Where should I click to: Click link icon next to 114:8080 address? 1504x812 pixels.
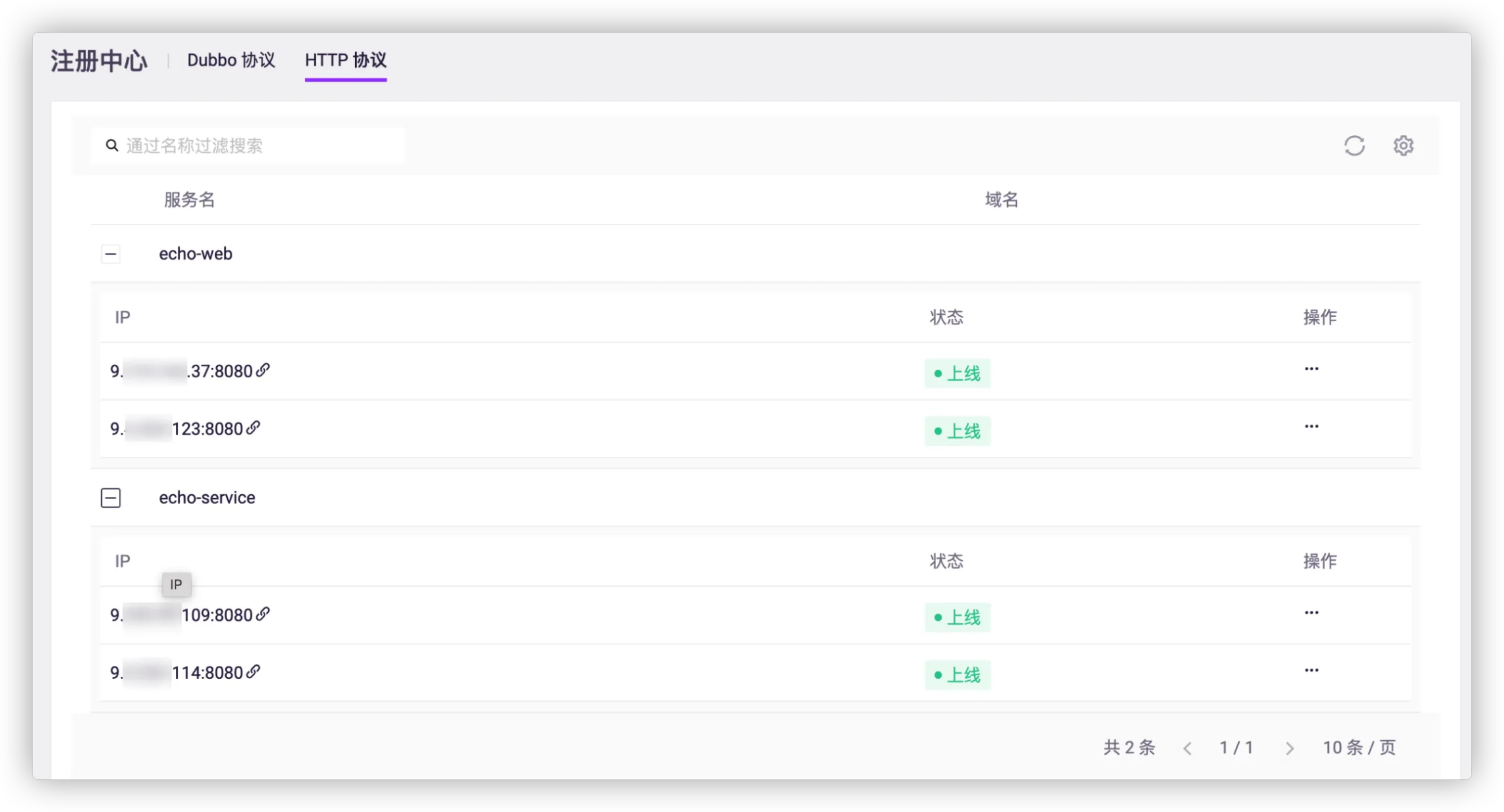pos(253,672)
